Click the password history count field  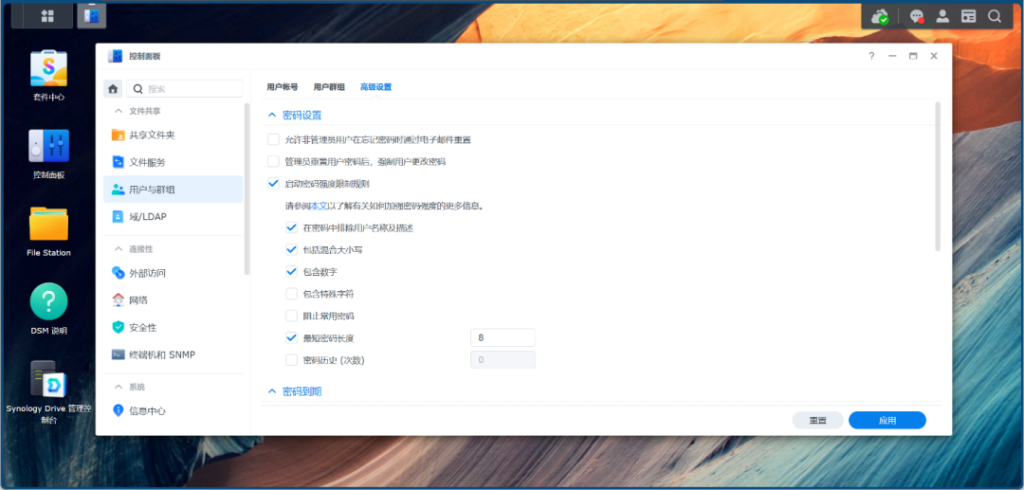click(x=503, y=359)
